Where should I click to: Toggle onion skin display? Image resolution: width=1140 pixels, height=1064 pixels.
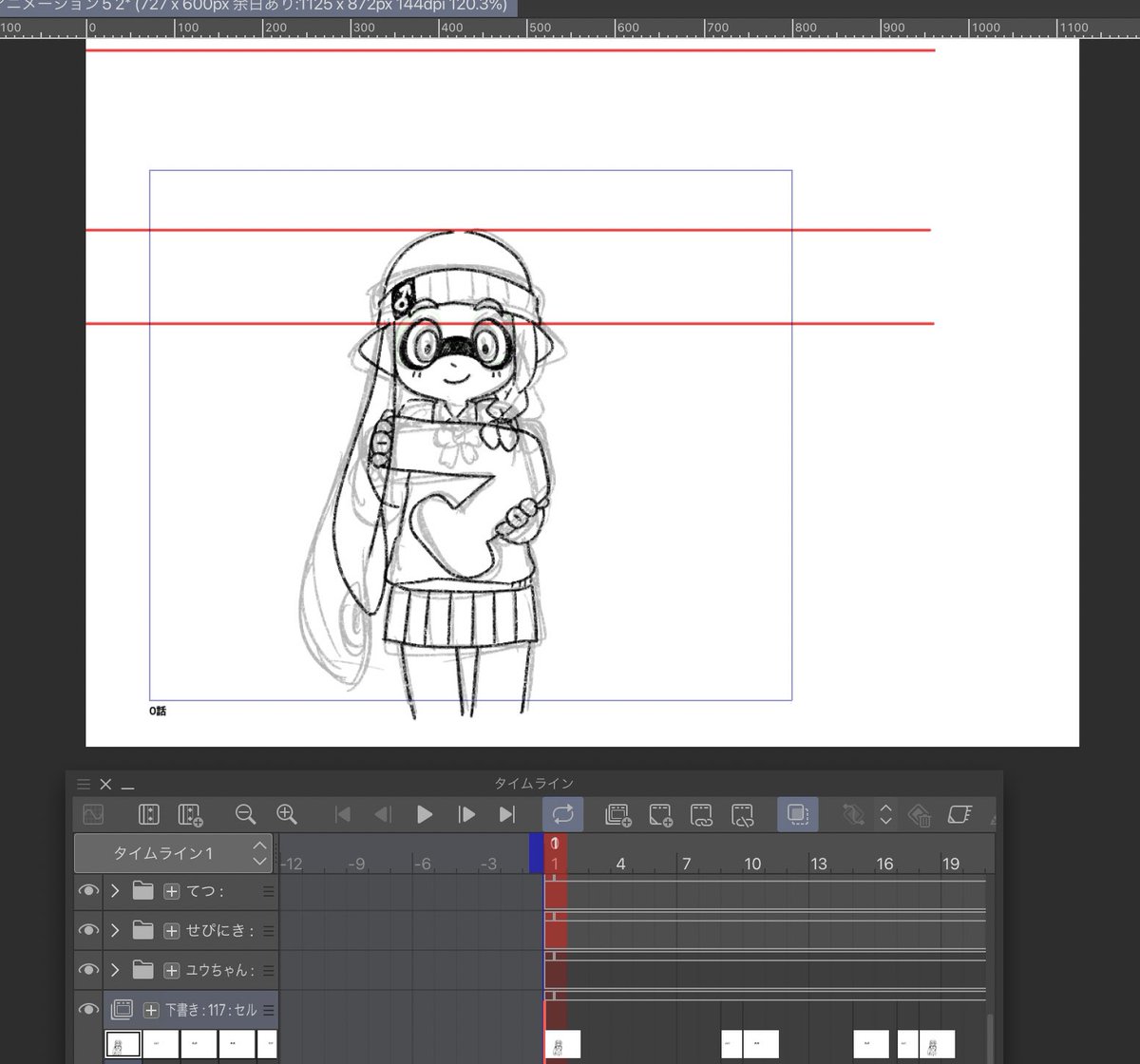click(797, 814)
